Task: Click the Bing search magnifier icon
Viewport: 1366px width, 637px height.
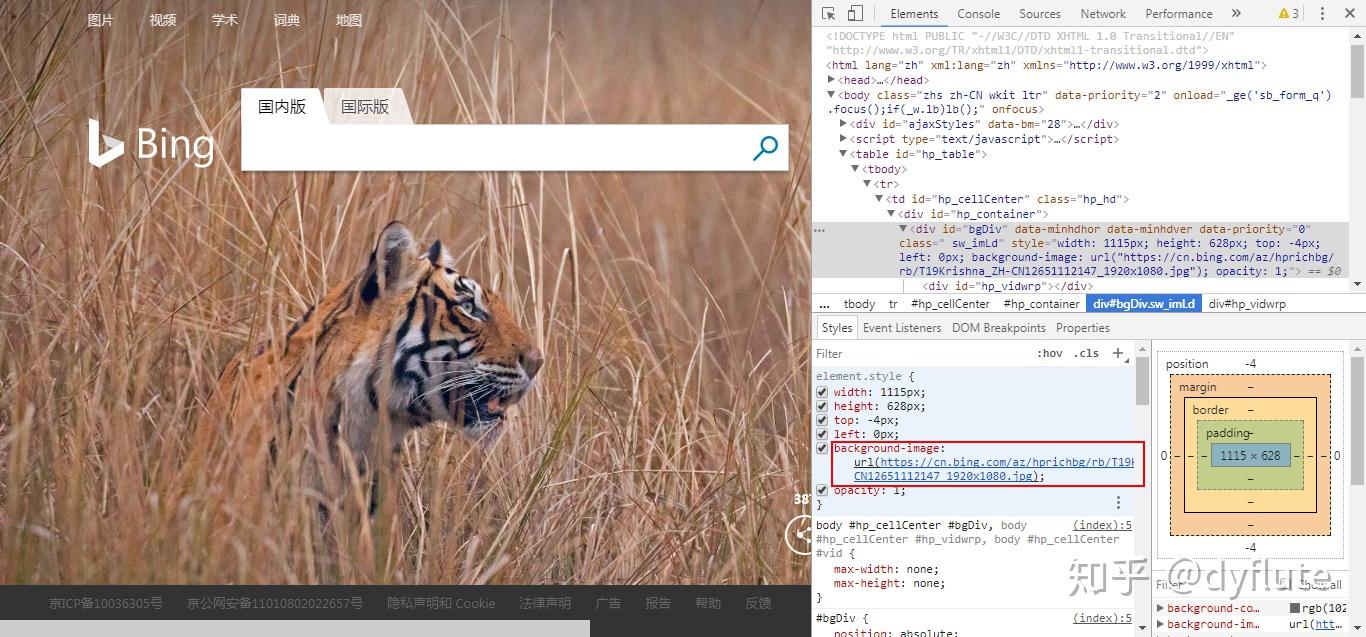Action: tap(765, 148)
